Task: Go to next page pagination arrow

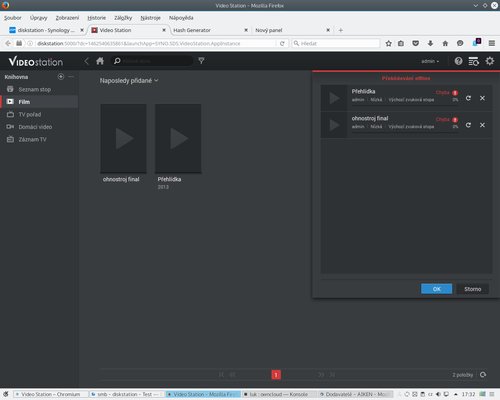Action: tap(321, 375)
